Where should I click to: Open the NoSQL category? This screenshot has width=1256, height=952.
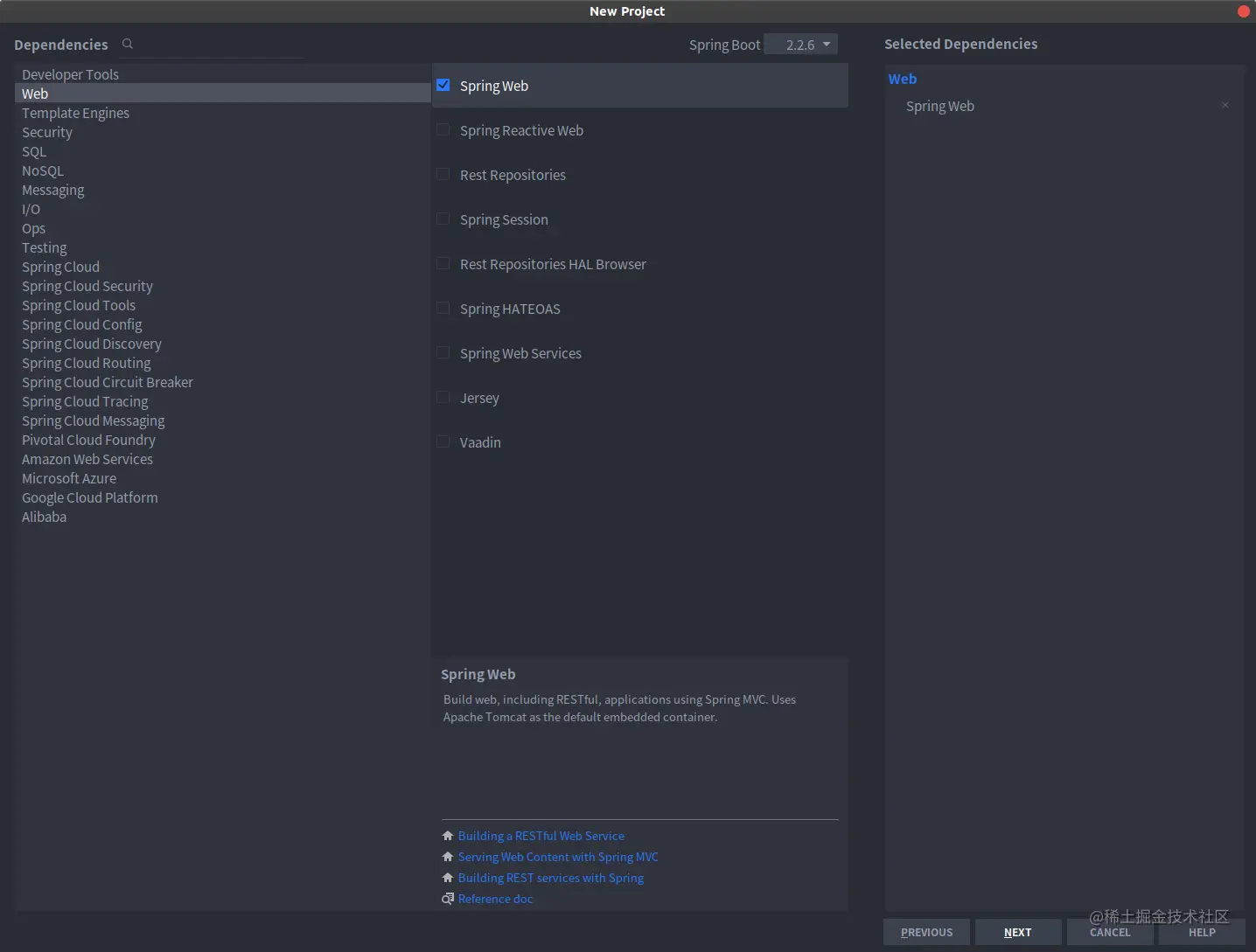222,170
